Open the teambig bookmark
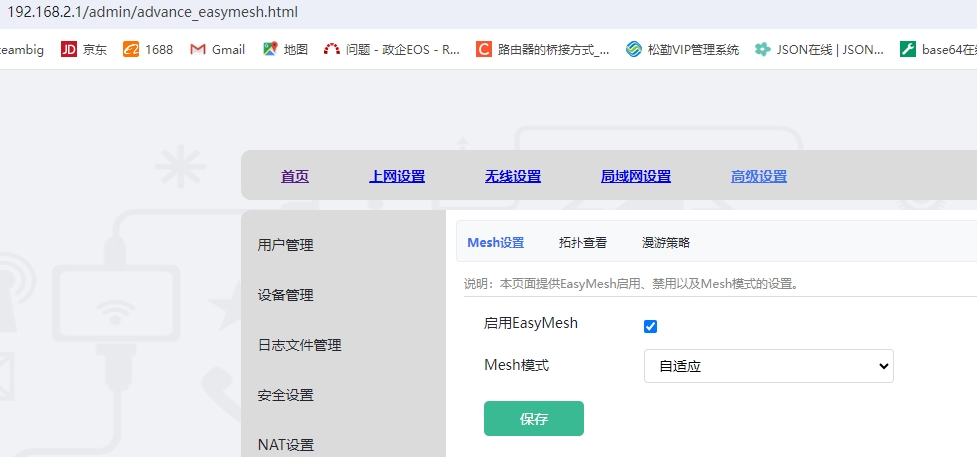Image resolution: width=977 pixels, height=457 pixels. (x=22, y=49)
